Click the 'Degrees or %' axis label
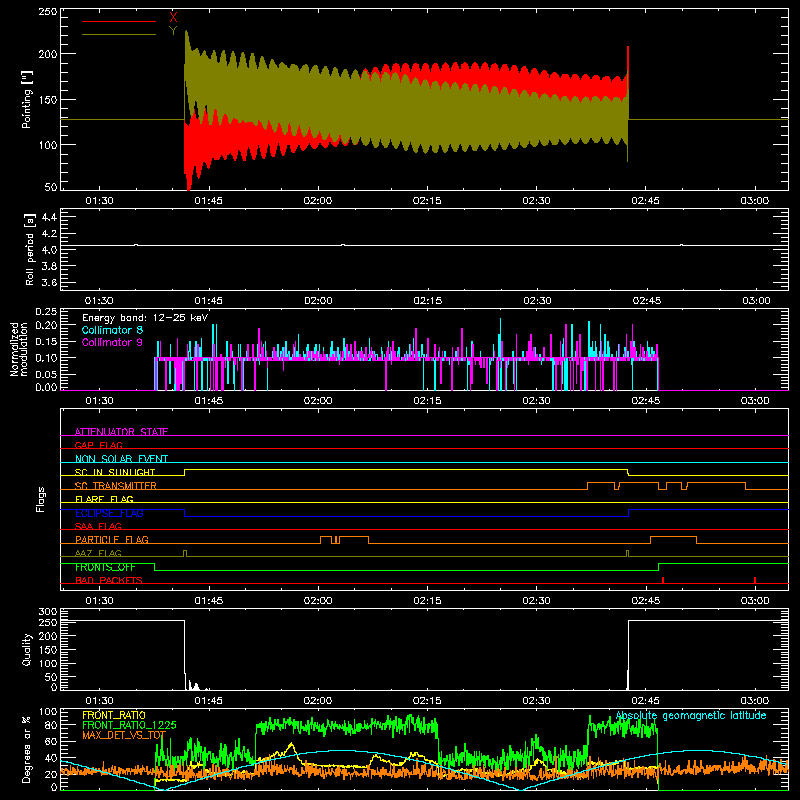This screenshot has height=800, width=800. (x=27, y=749)
